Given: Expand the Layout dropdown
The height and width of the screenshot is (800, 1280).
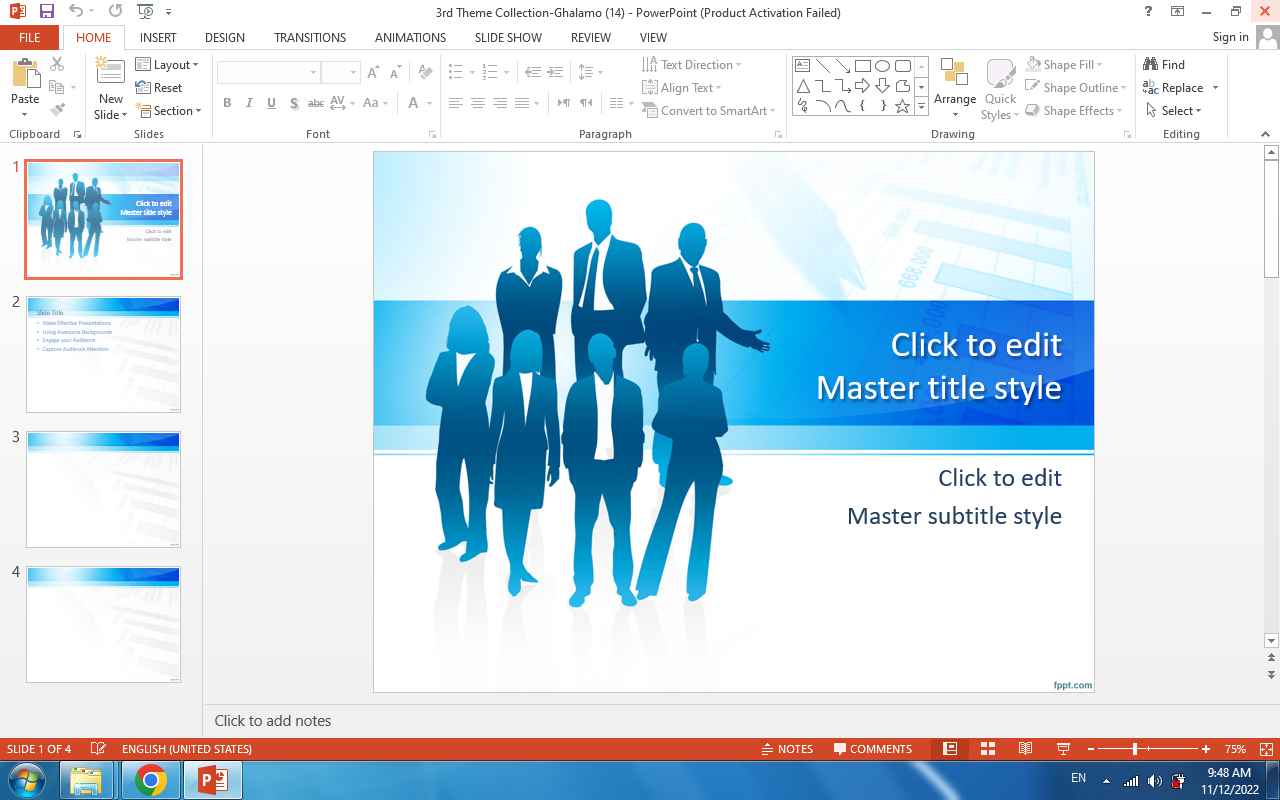Looking at the screenshot, I should [167, 65].
